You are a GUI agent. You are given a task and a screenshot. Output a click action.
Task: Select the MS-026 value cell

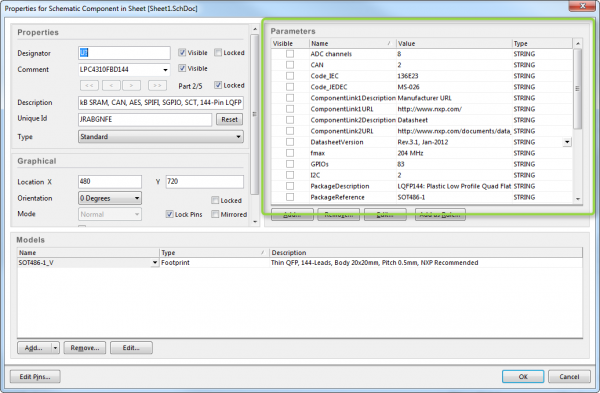pos(454,87)
